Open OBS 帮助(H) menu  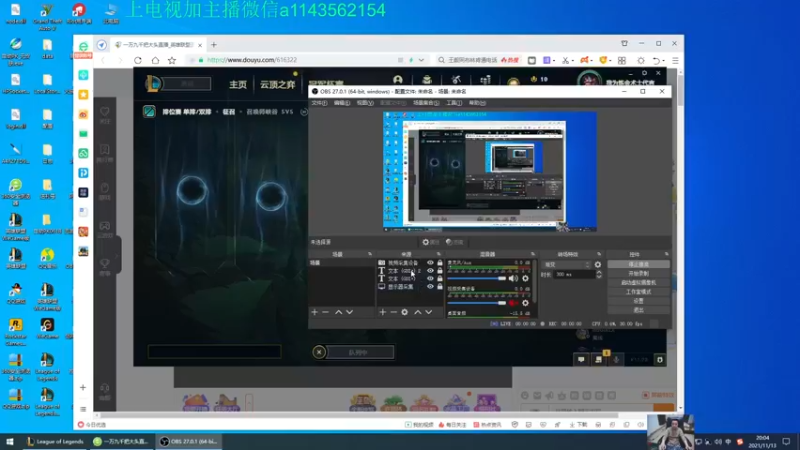477,103
